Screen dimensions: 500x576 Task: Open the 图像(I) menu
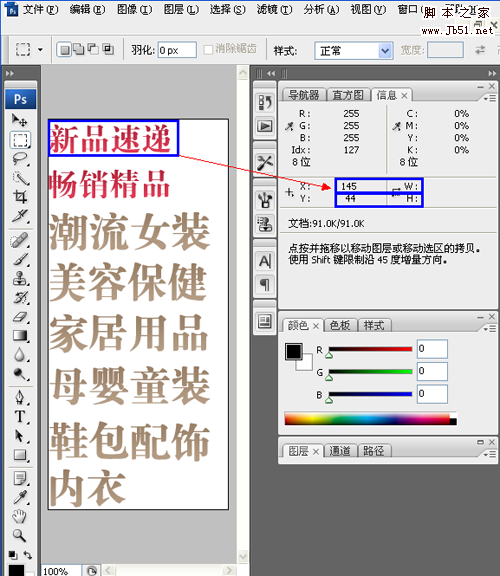tap(134, 9)
